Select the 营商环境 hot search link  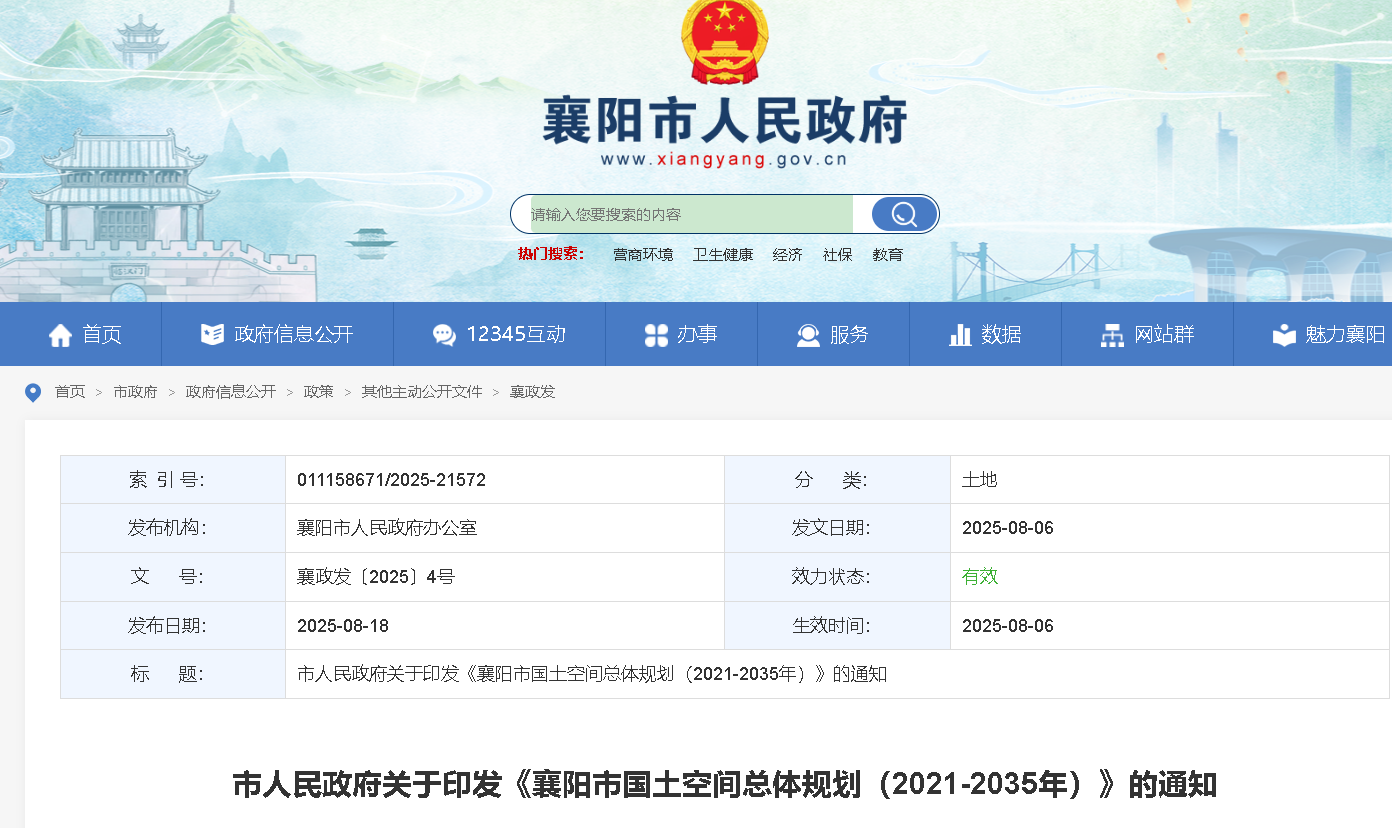coord(643,255)
